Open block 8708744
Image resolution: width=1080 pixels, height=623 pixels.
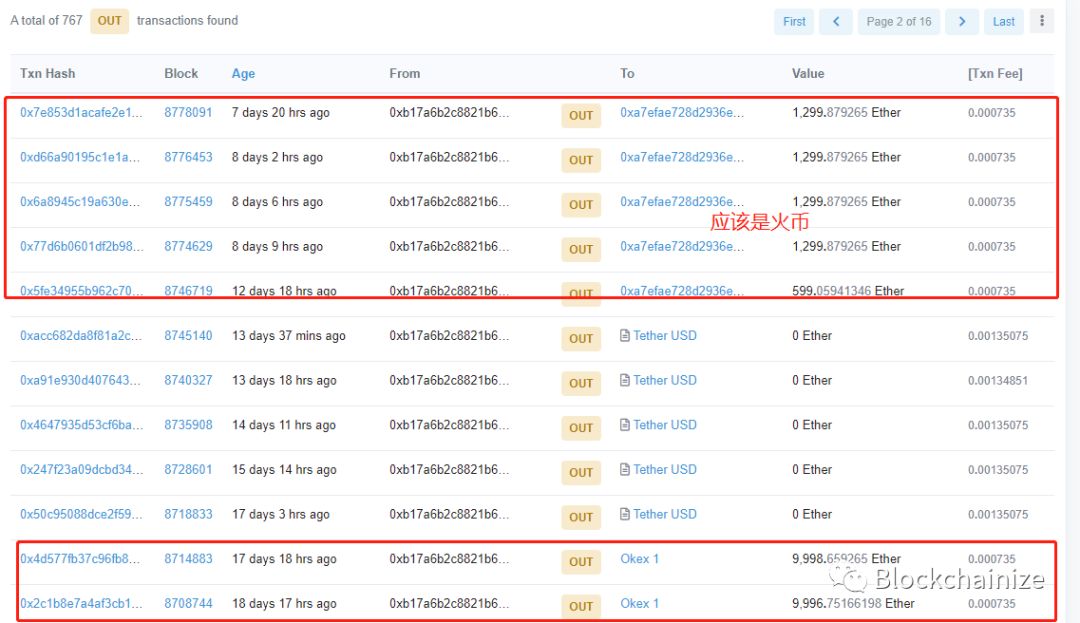coord(188,604)
